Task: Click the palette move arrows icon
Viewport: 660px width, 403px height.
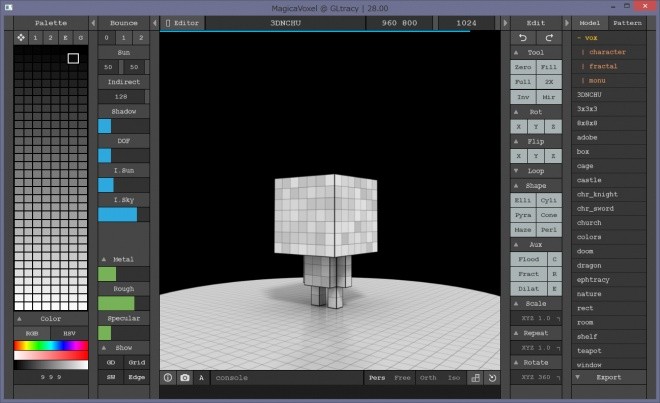Action: point(21,38)
